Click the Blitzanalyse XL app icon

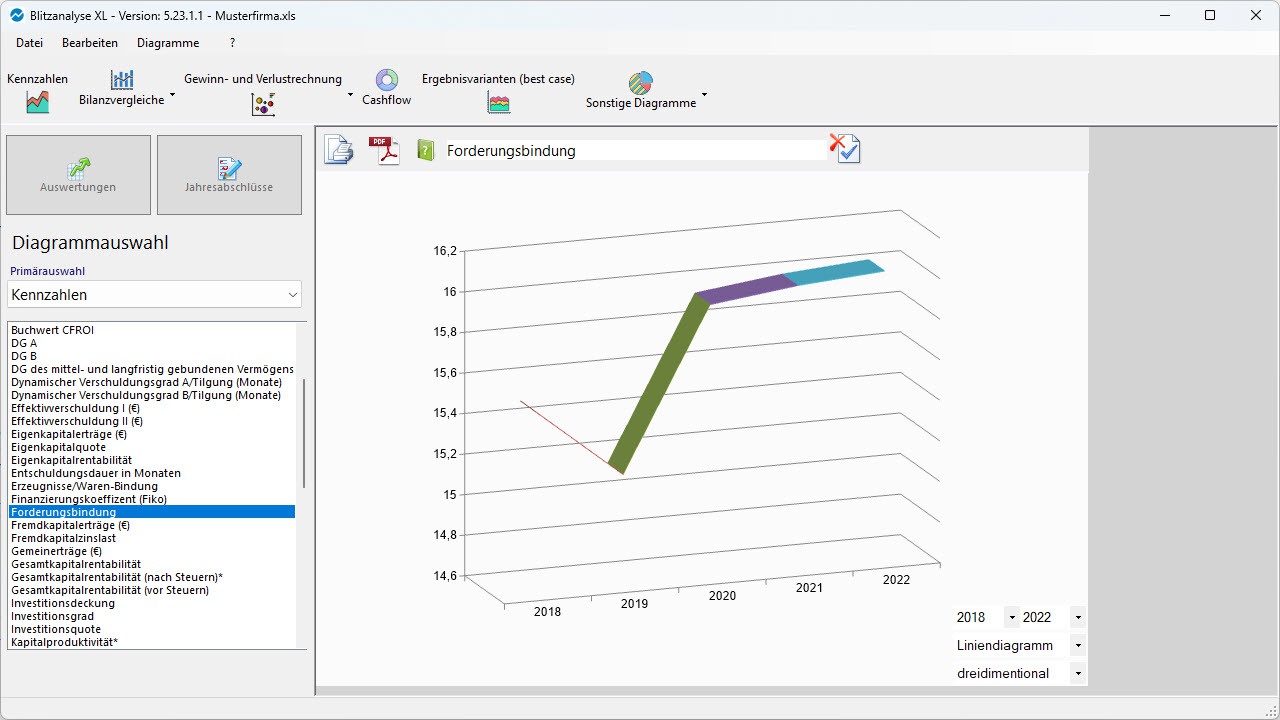pyautogui.click(x=16, y=16)
